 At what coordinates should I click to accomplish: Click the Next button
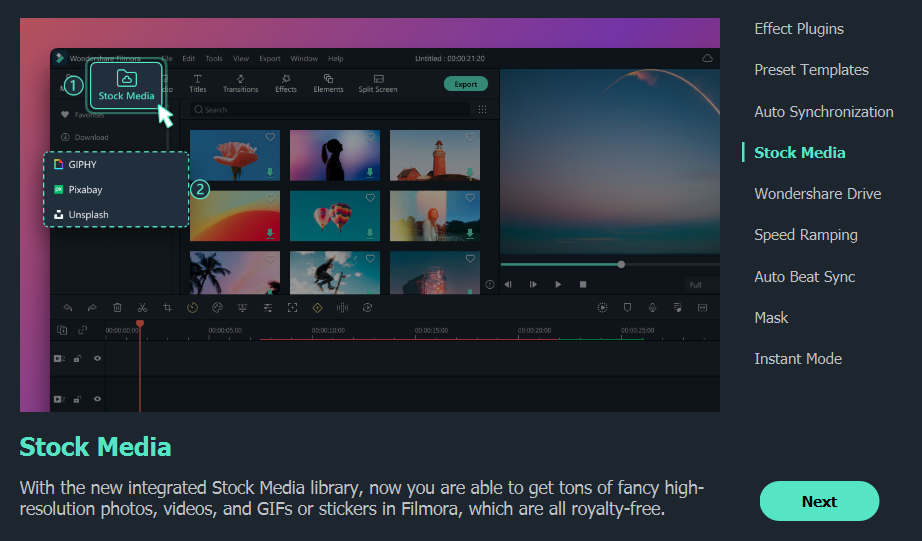[819, 501]
